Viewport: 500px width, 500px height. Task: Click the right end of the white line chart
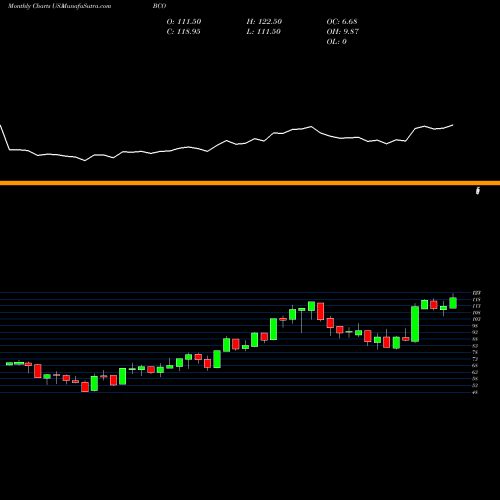(x=453, y=125)
